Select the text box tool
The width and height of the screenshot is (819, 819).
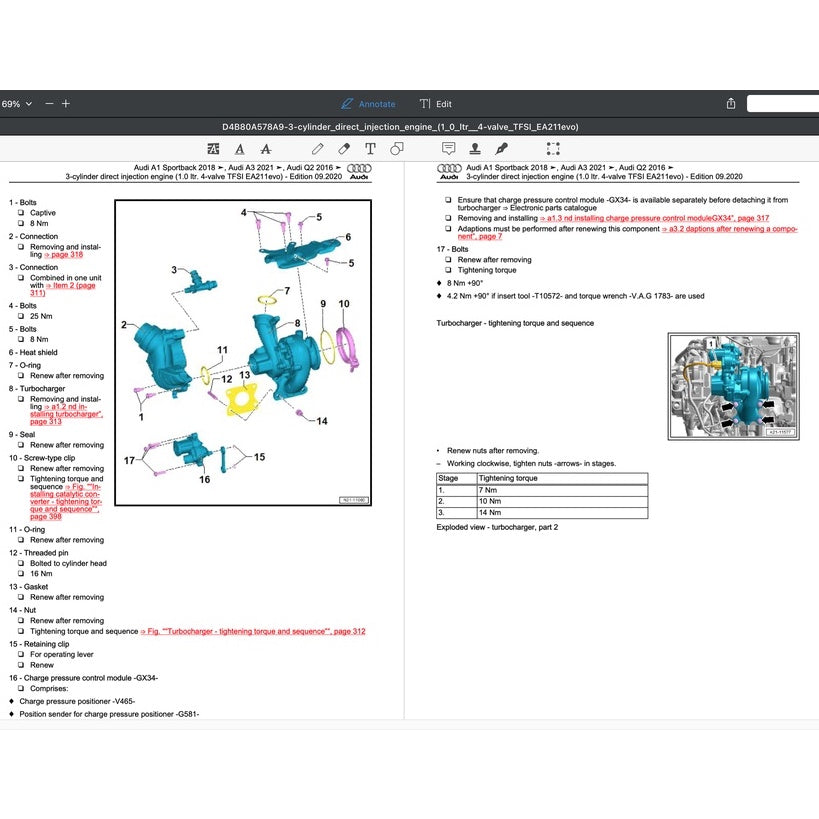pyautogui.click(x=371, y=149)
